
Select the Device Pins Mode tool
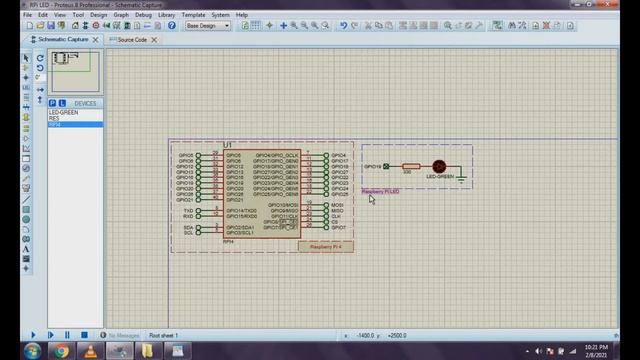click(26, 138)
